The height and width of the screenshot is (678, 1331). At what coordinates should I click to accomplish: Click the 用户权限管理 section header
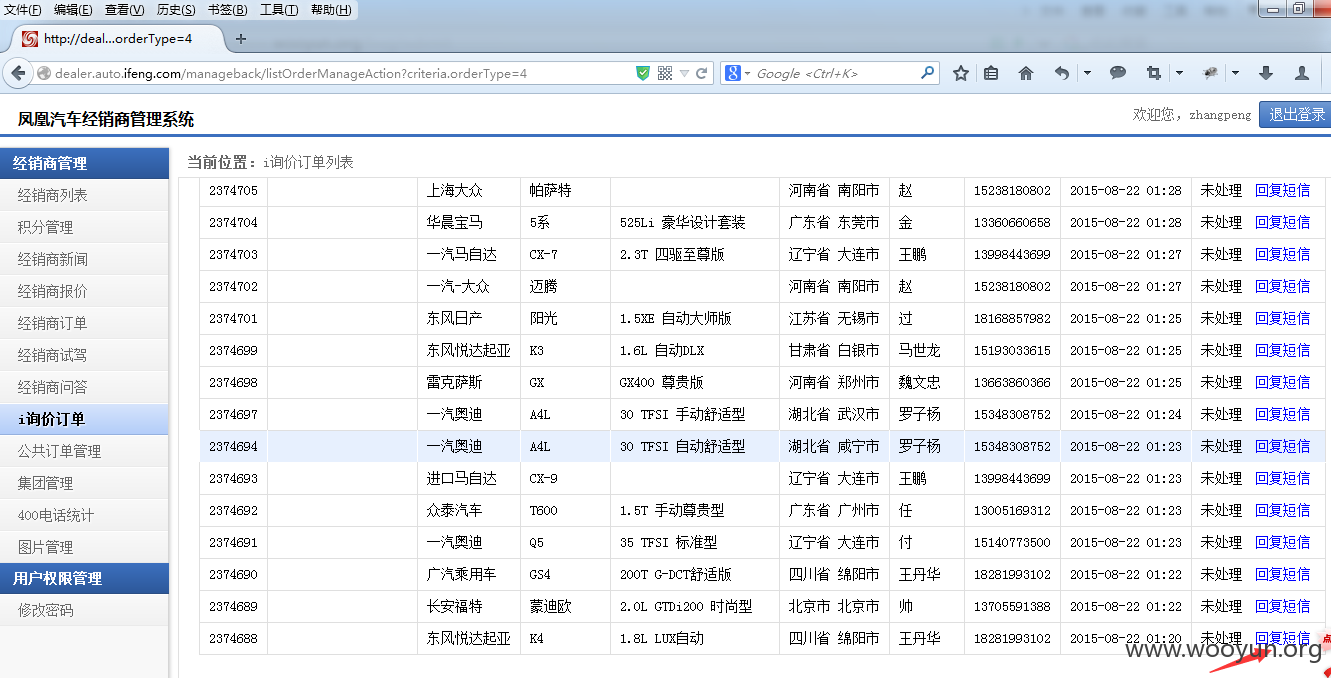click(84, 578)
